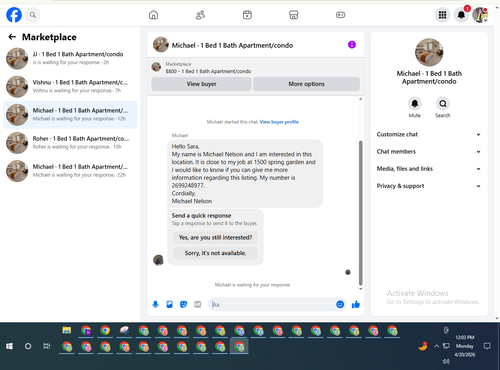Click chat scrollbar up arrow
Viewport: 500px width, 370px height.
click(360, 99)
